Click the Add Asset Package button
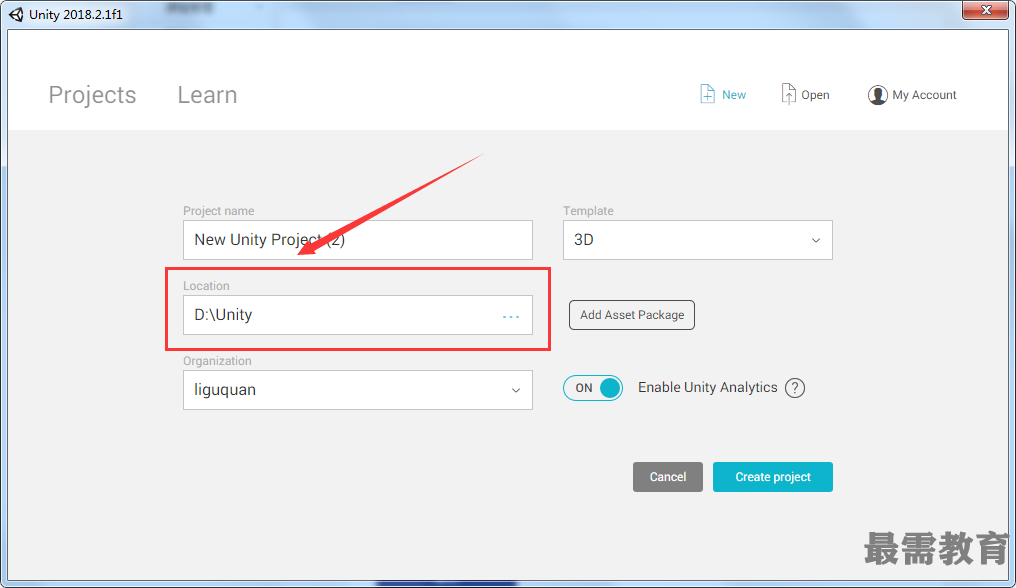The height and width of the screenshot is (588, 1016). pyautogui.click(x=632, y=314)
